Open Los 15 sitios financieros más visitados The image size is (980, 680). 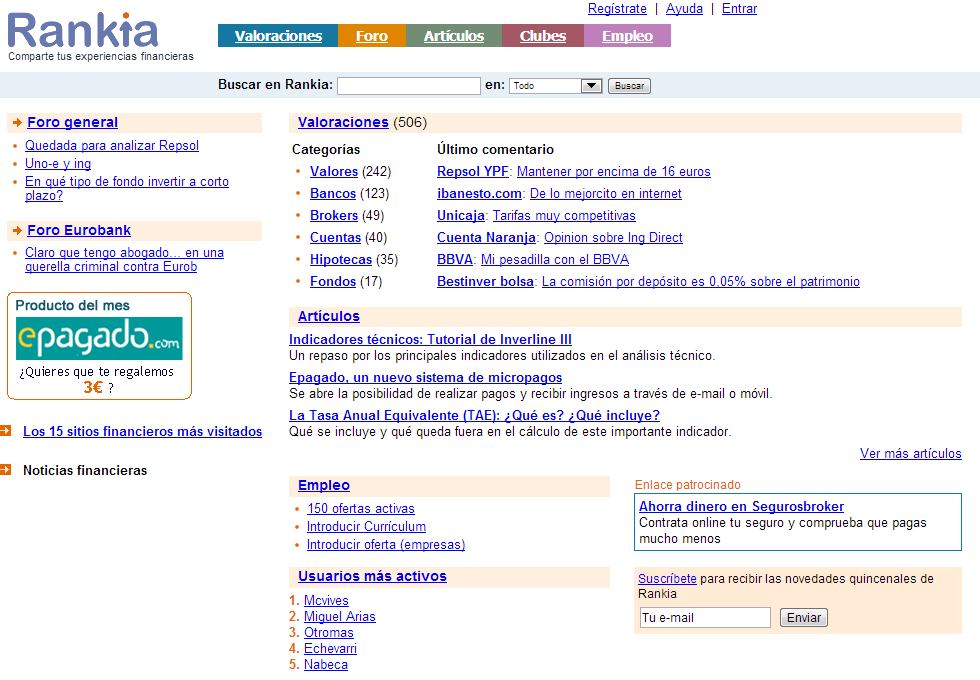(142, 431)
